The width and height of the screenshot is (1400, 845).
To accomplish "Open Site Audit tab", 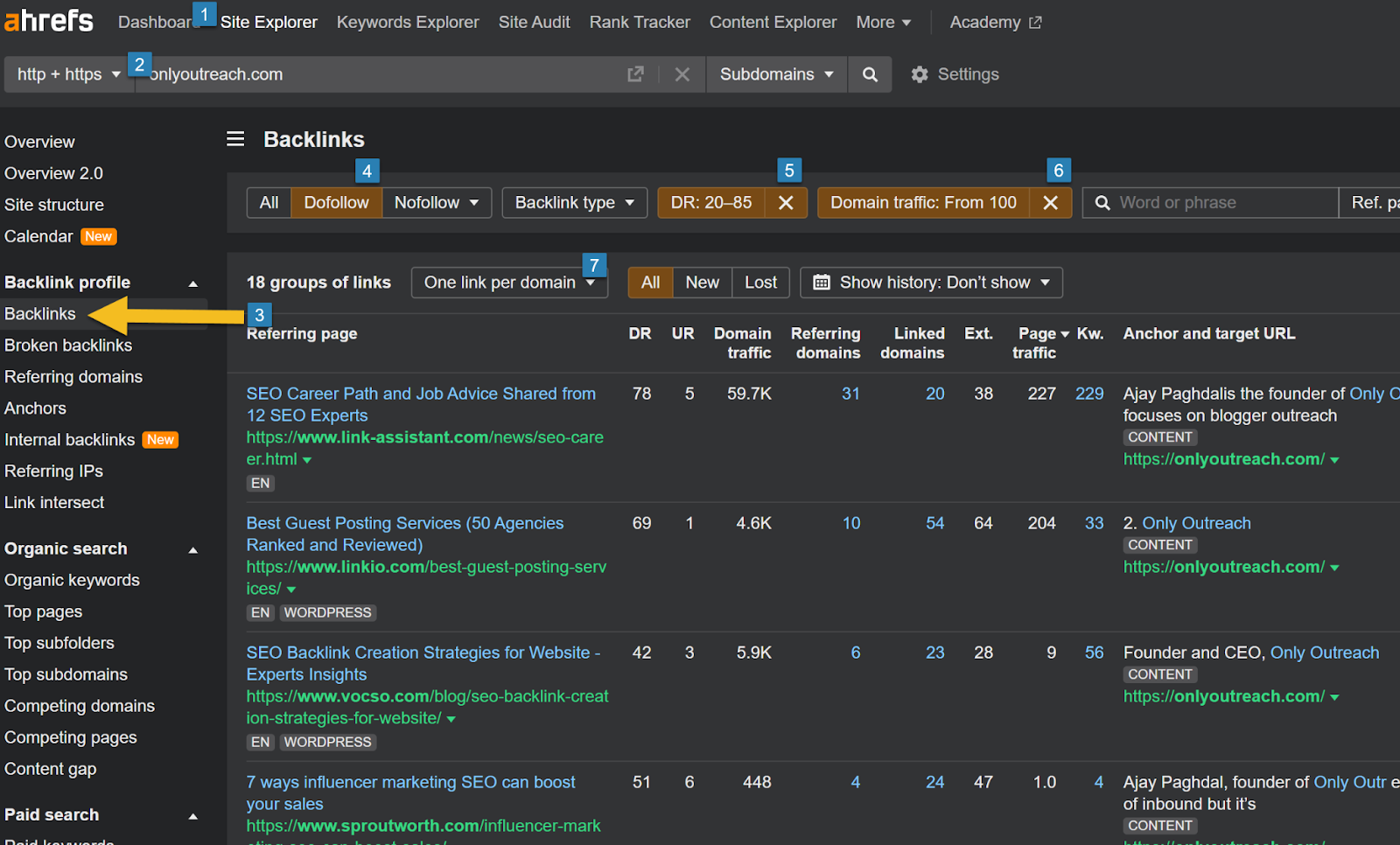I will [534, 23].
